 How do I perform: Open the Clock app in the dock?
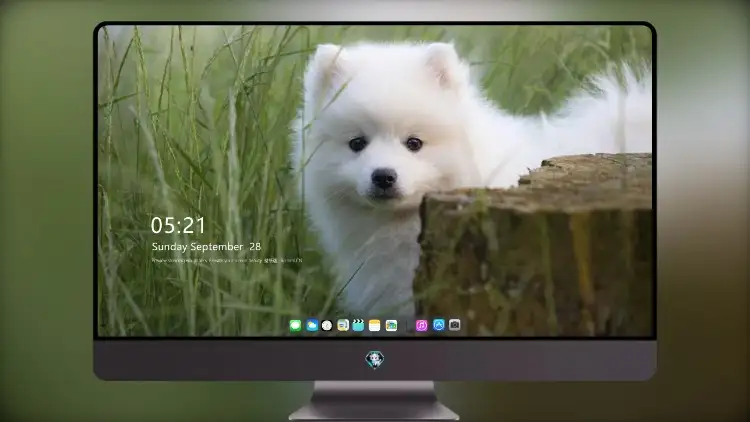[327, 326]
